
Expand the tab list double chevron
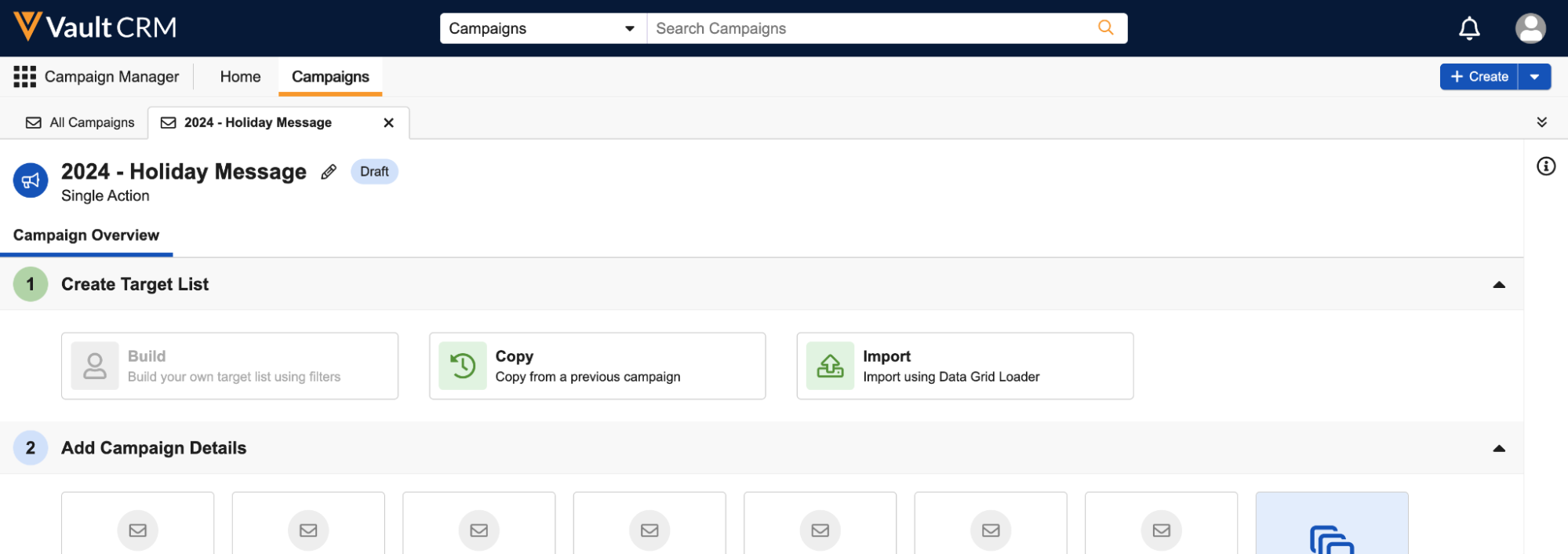click(1541, 122)
